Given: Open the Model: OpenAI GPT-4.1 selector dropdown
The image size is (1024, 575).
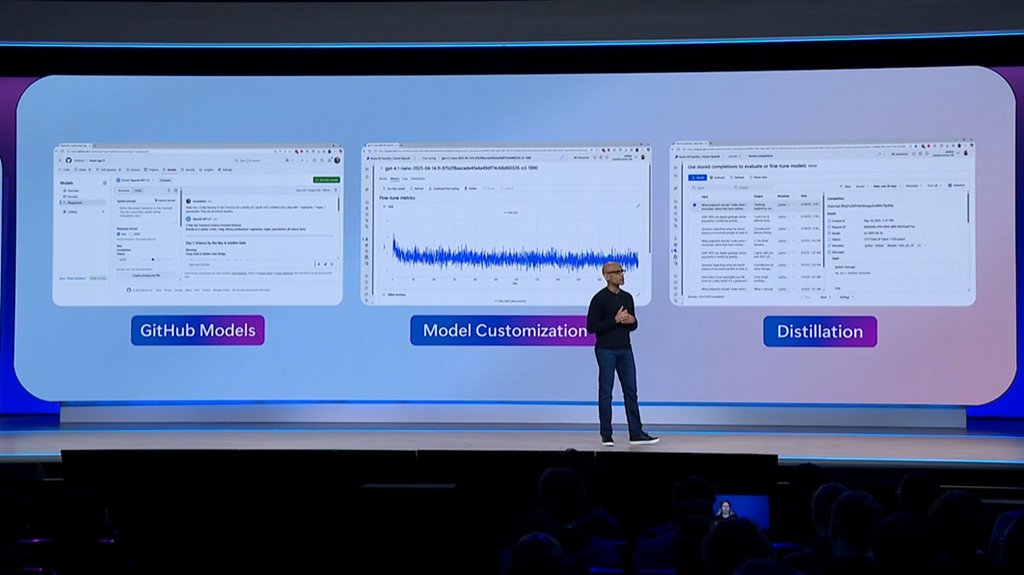Looking at the screenshot, I should [135, 180].
